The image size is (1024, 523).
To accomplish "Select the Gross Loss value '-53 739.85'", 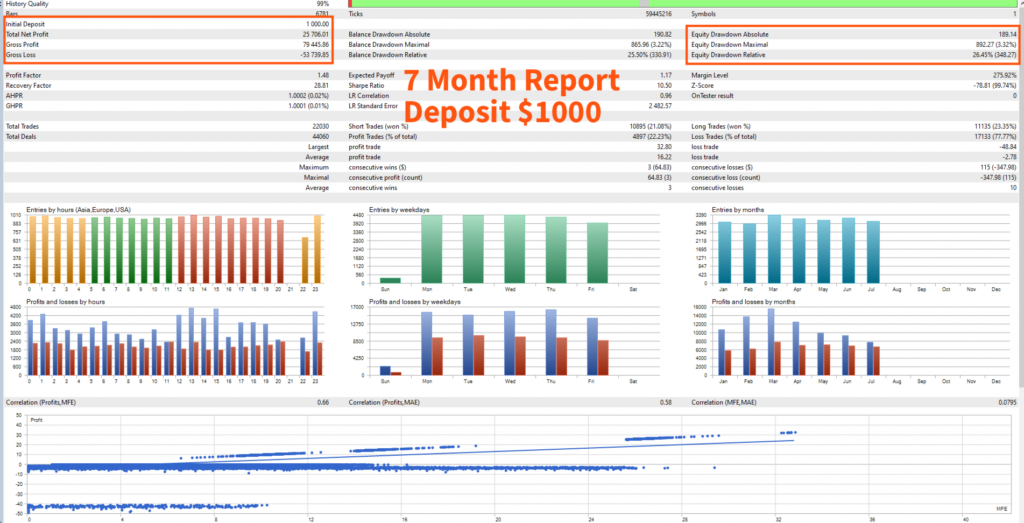I will pos(314,55).
